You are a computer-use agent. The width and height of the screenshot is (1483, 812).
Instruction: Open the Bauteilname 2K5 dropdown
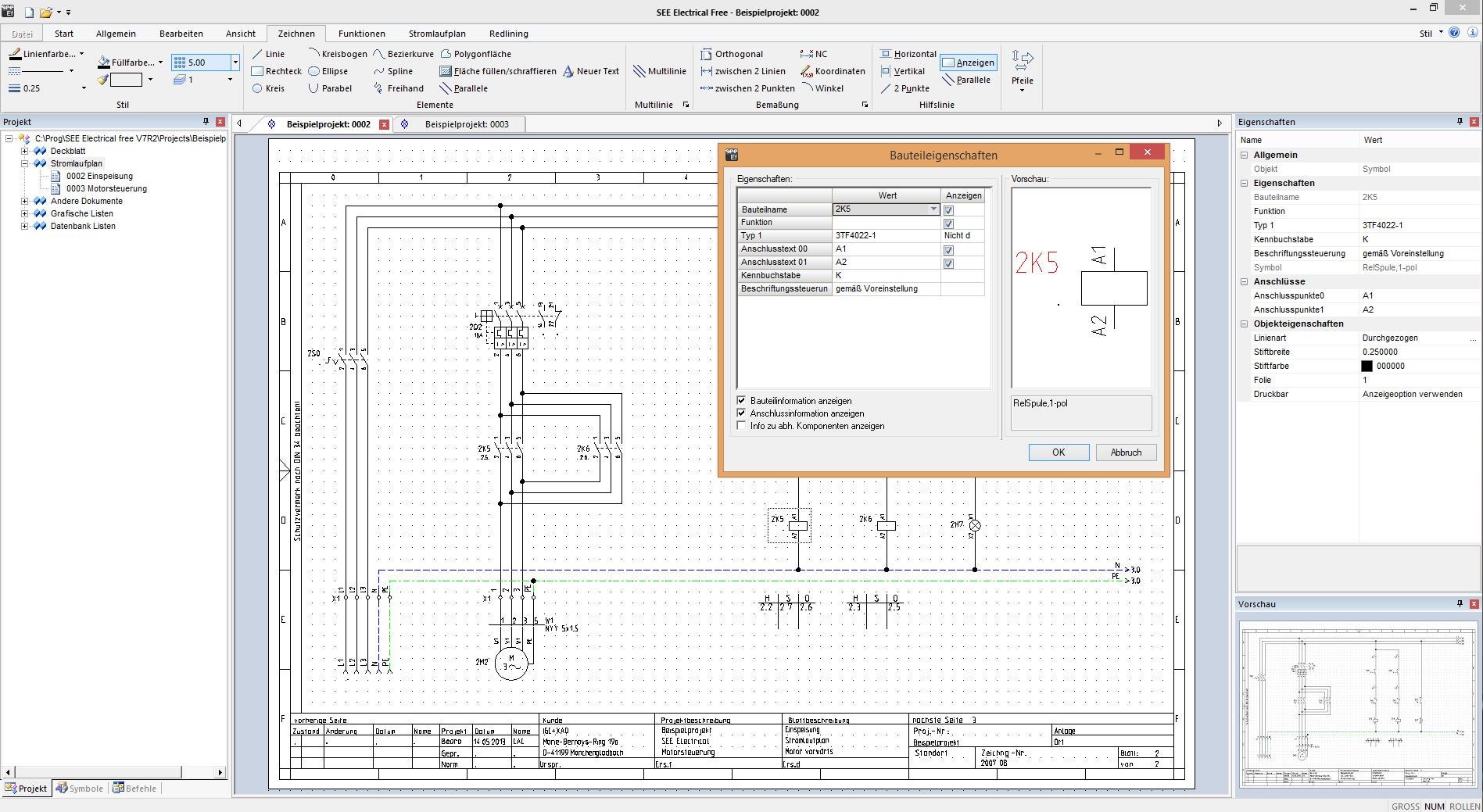[933, 209]
